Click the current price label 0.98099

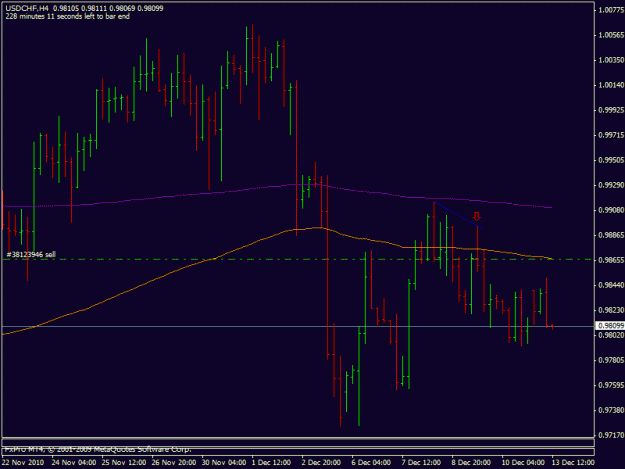click(610, 326)
